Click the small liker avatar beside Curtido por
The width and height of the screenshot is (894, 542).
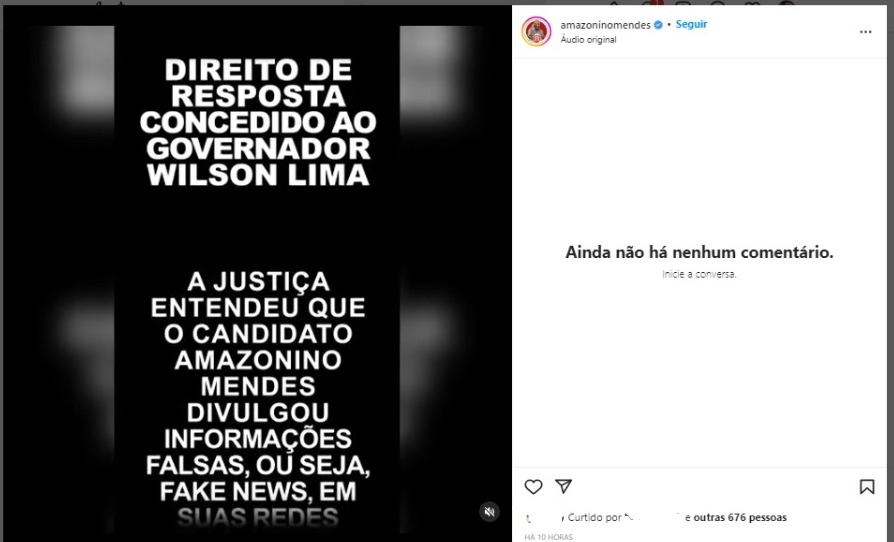click(529, 518)
